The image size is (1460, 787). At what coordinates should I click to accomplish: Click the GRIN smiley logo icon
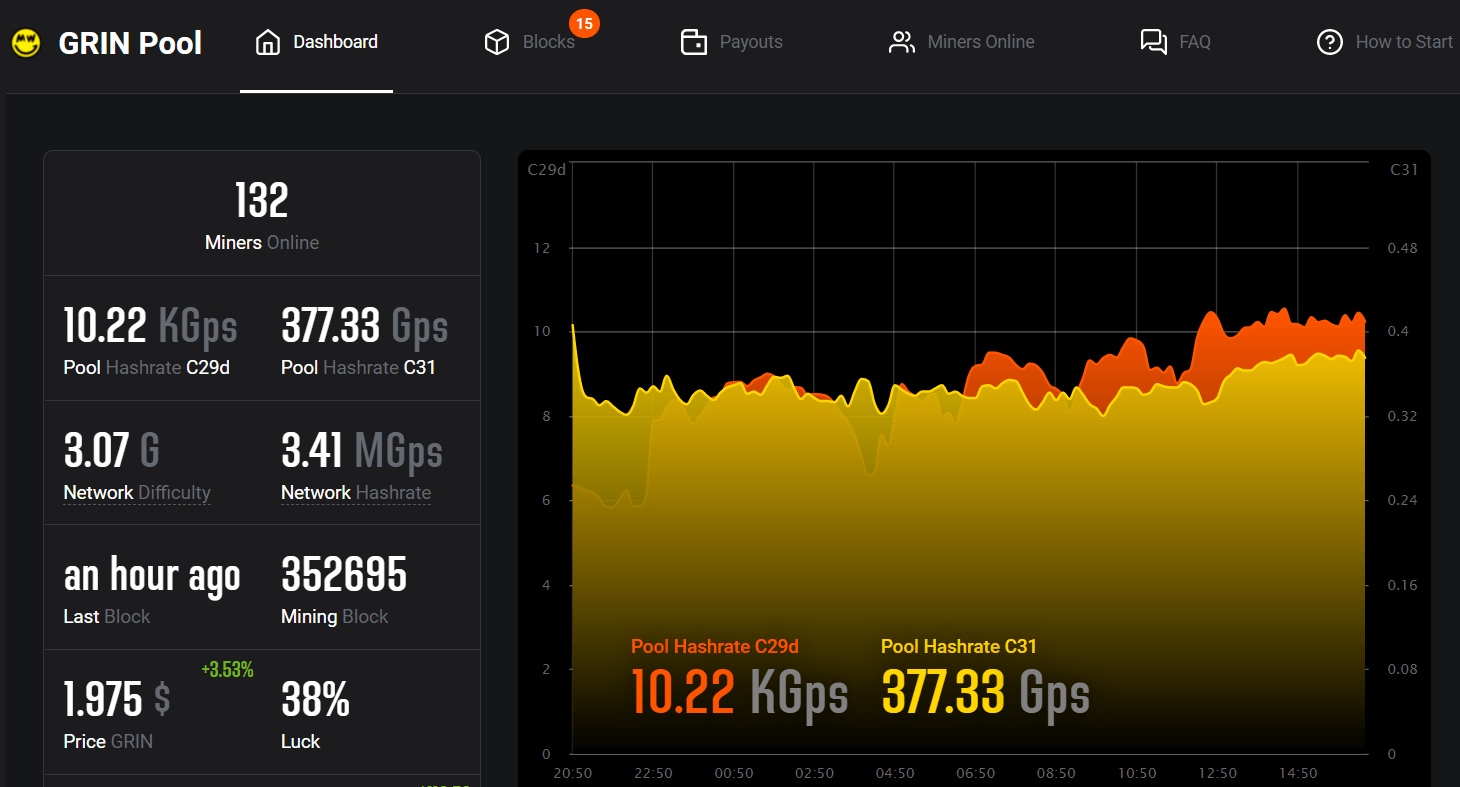[x=26, y=43]
